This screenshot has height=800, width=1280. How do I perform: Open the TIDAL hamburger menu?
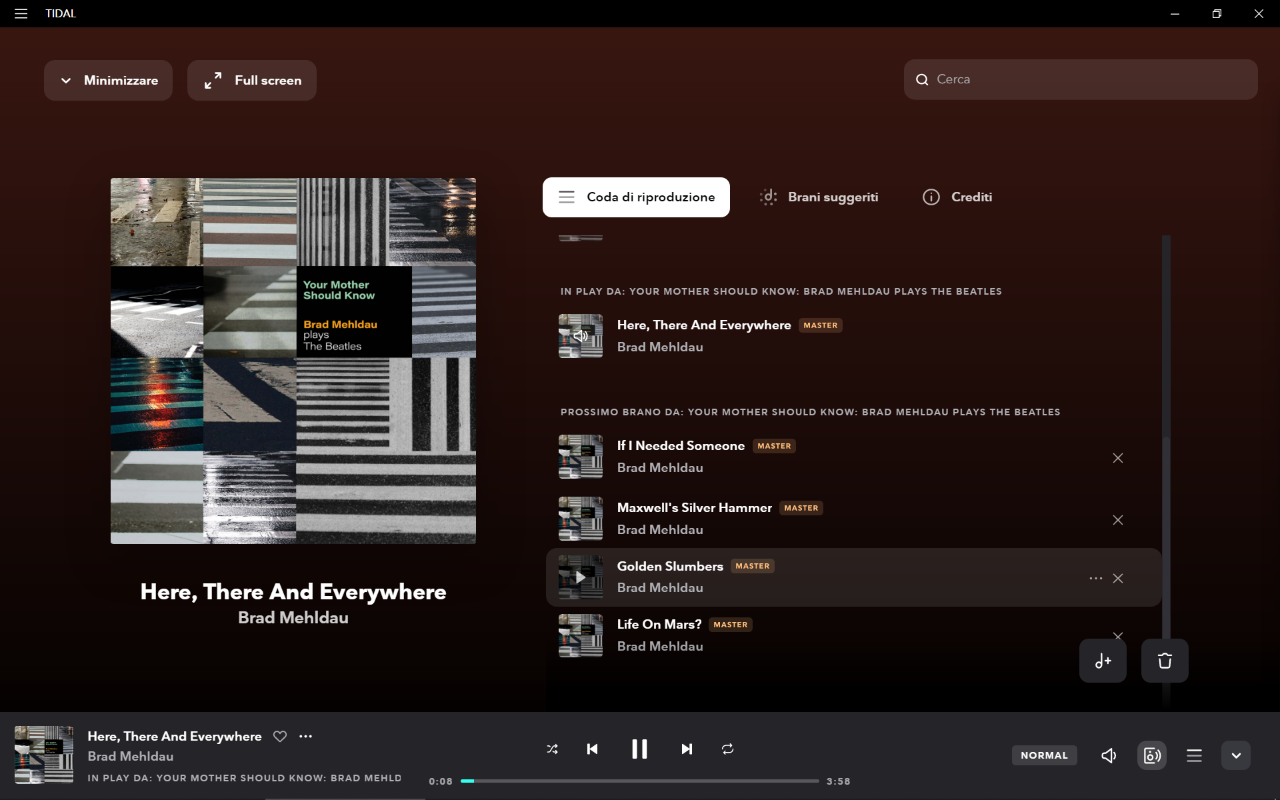coord(21,14)
